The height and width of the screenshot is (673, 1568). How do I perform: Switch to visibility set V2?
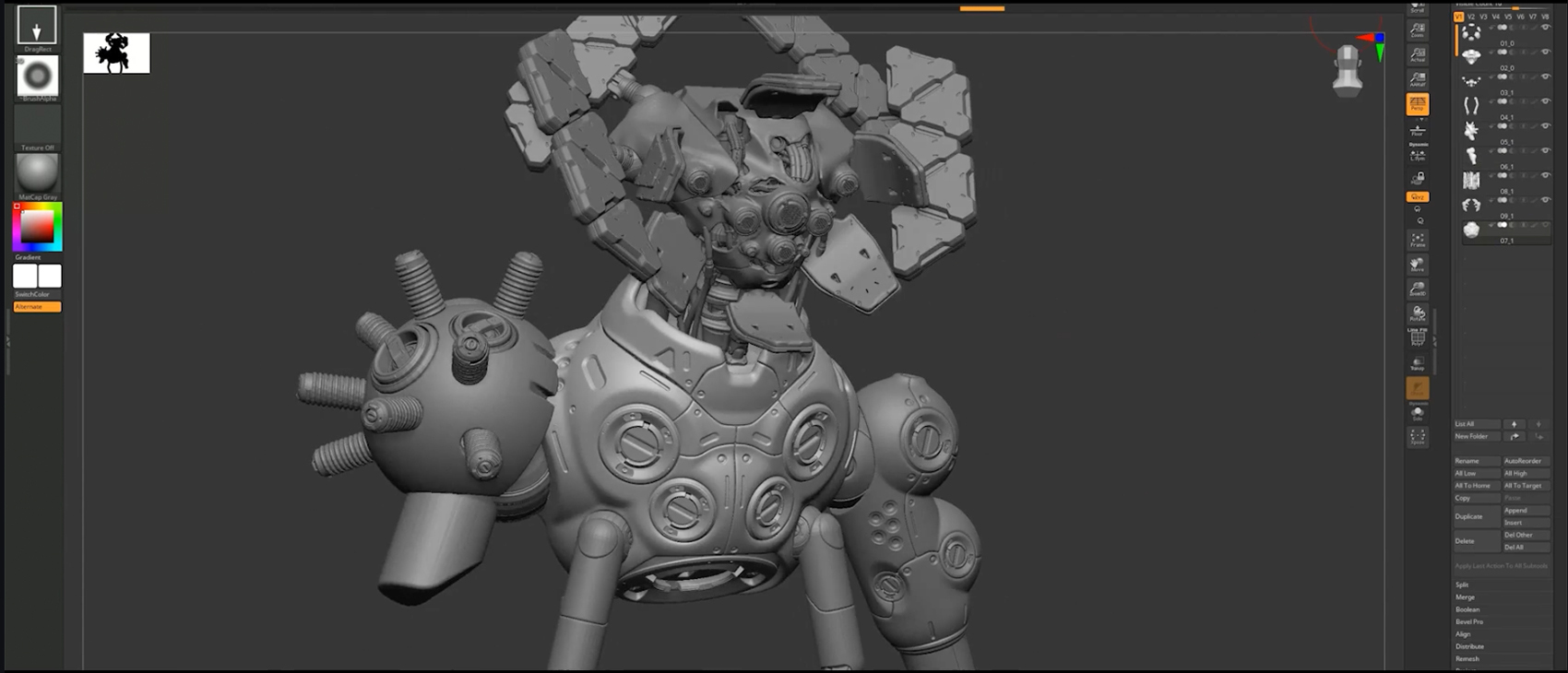1471,17
